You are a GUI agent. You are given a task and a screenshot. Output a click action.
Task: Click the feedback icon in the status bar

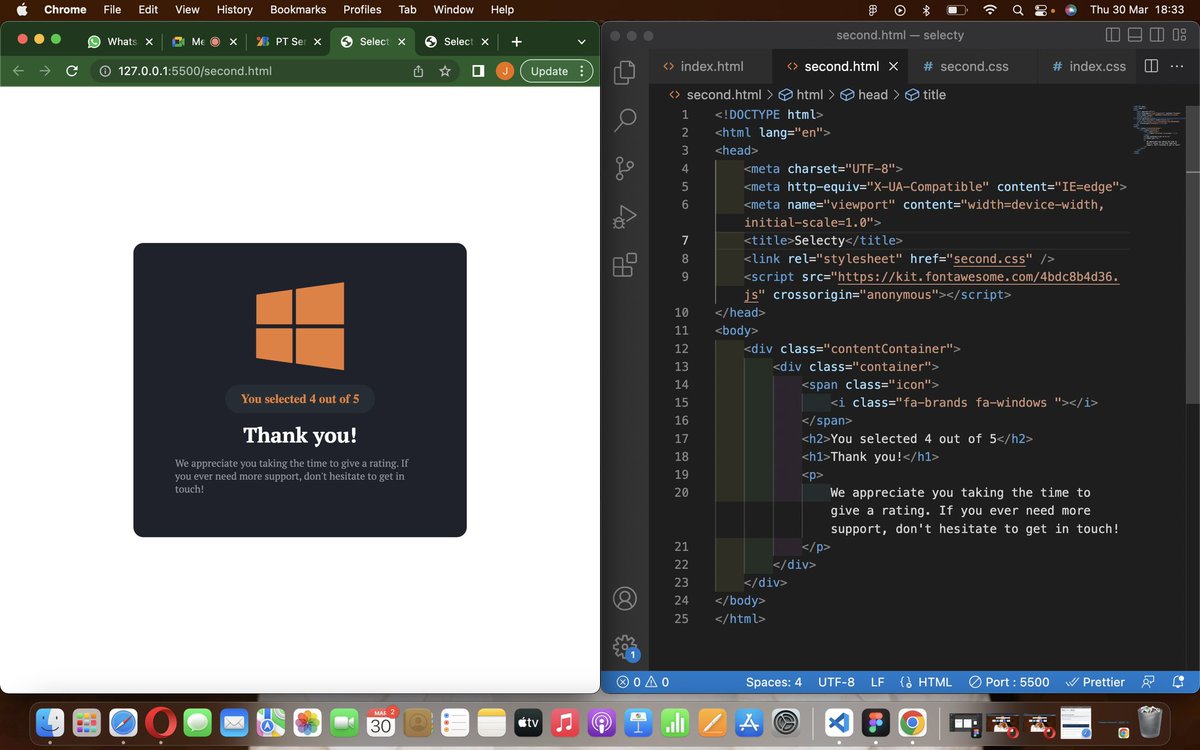(1148, 682)
